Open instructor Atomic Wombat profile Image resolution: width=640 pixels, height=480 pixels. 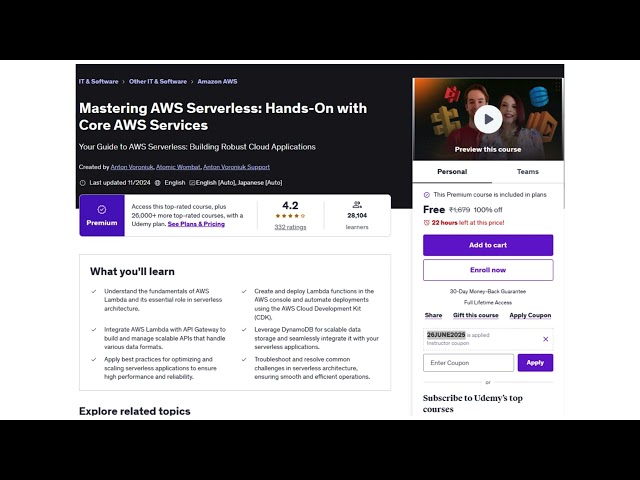[x=178, y=167]
